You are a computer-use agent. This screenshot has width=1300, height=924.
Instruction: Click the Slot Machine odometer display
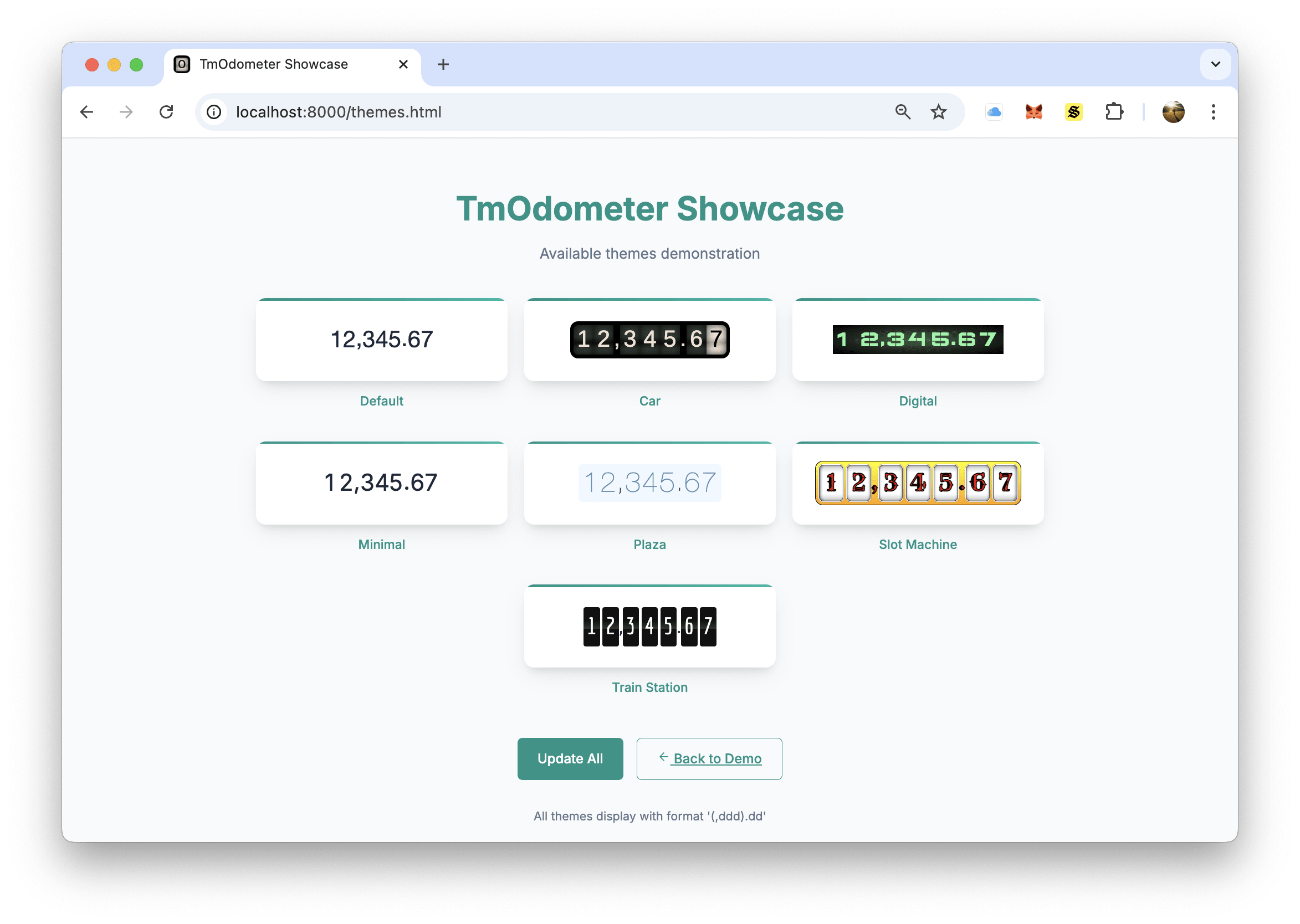coord(918,483)
